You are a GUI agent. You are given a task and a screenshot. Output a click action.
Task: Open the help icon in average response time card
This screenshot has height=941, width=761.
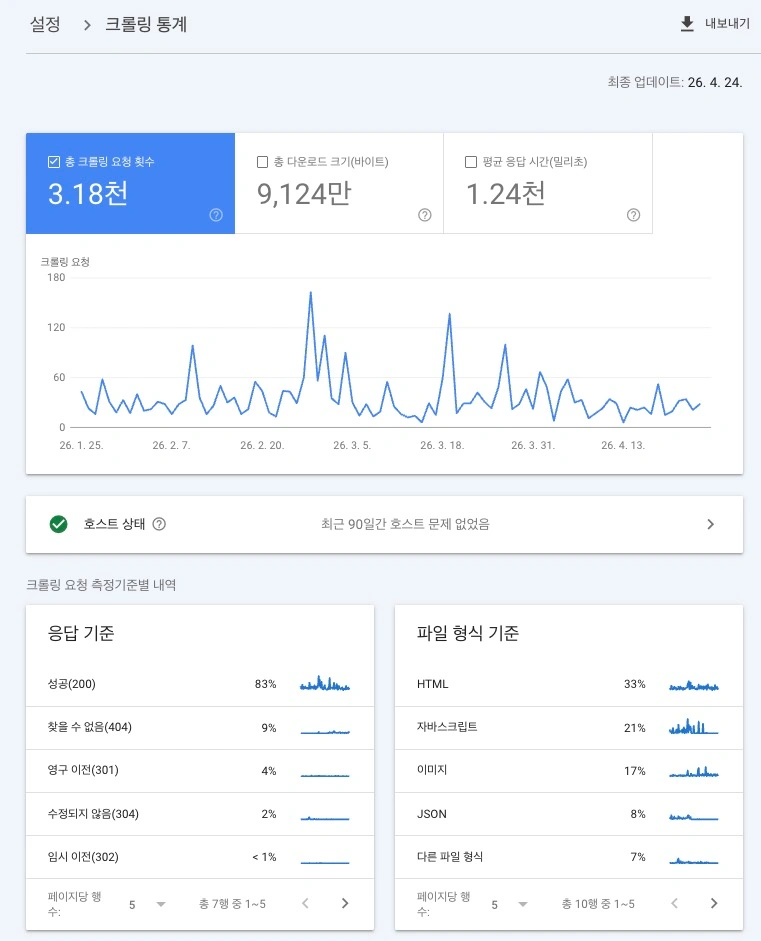tap(633, 215)
